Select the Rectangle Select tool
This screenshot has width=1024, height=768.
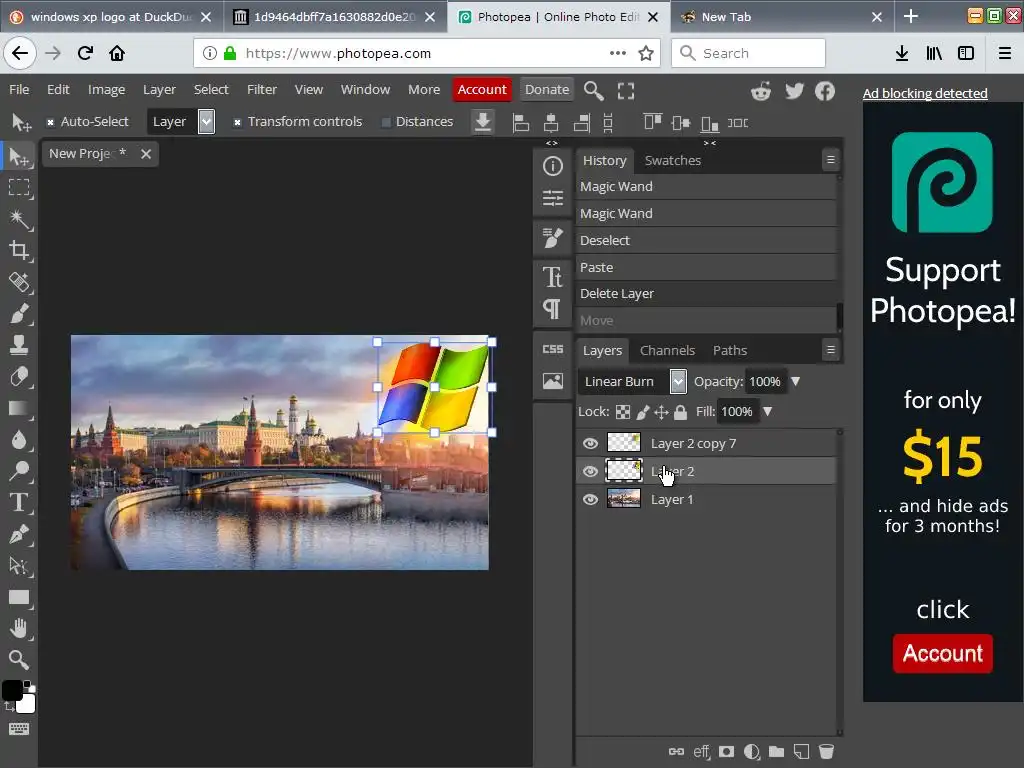[x=19, y=188]
